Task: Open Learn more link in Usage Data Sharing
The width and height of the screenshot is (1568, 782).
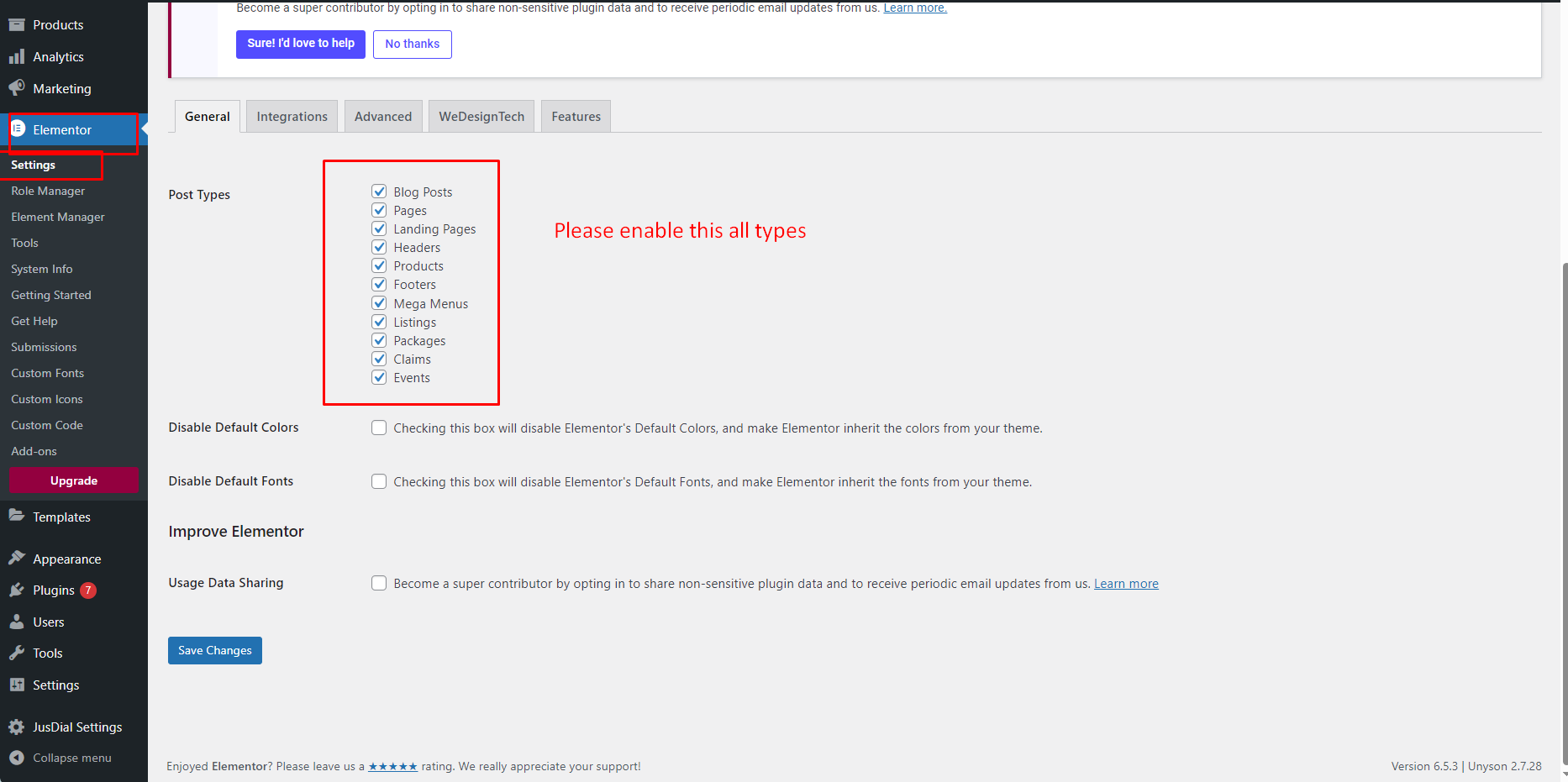Action: tap(1126, 584)
